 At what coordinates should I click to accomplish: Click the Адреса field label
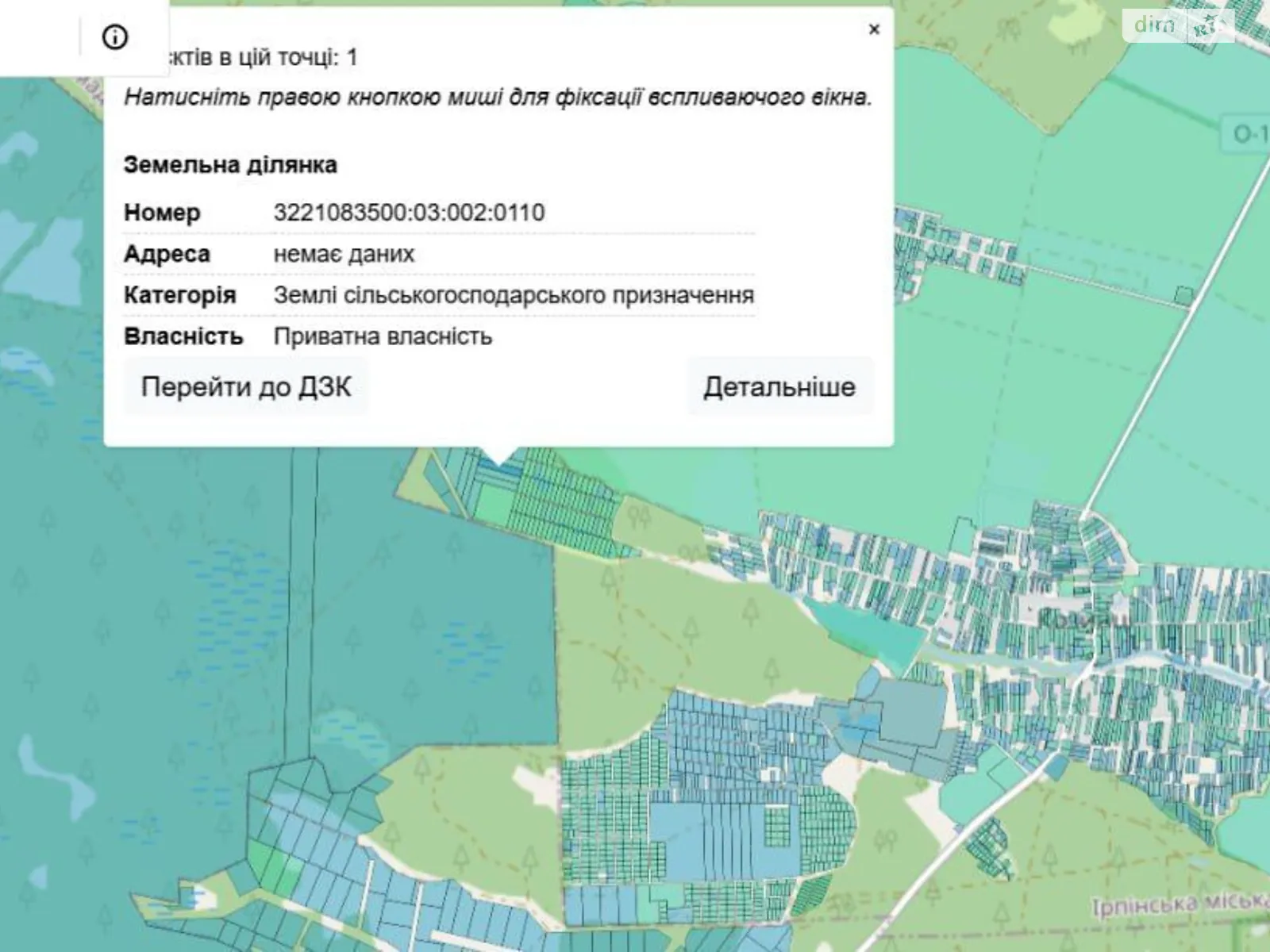(x=167, y=254)
